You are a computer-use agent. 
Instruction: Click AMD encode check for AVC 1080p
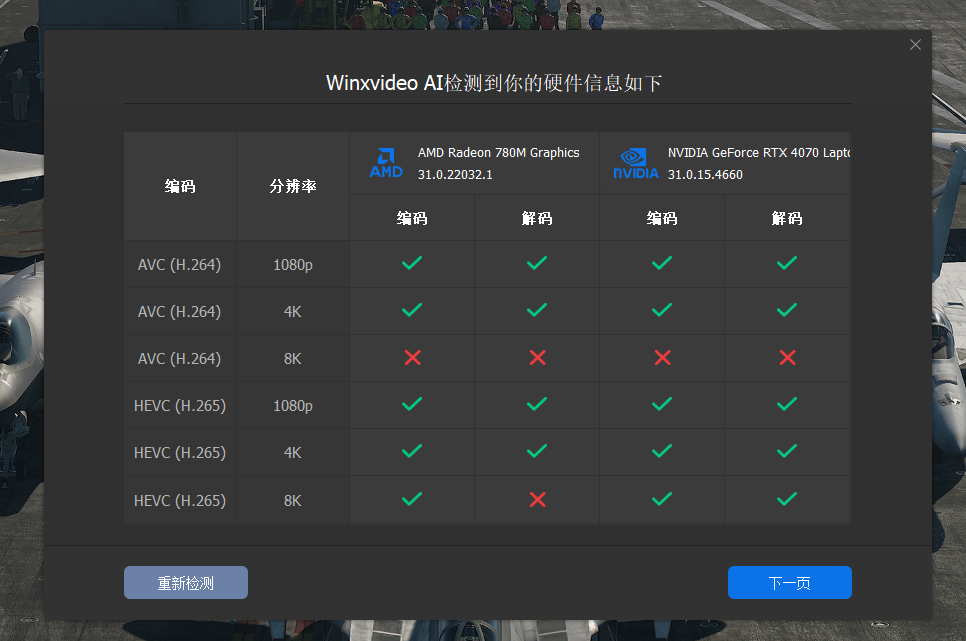tap(412, 263)
